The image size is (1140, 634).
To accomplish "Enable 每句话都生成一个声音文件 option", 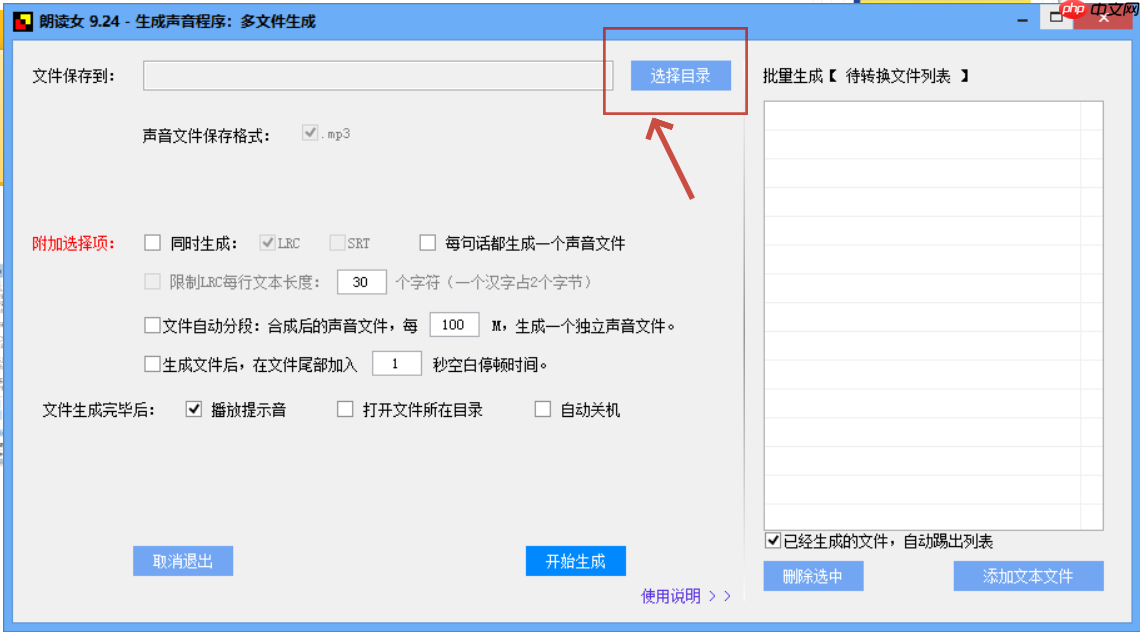I will [427, 242].
